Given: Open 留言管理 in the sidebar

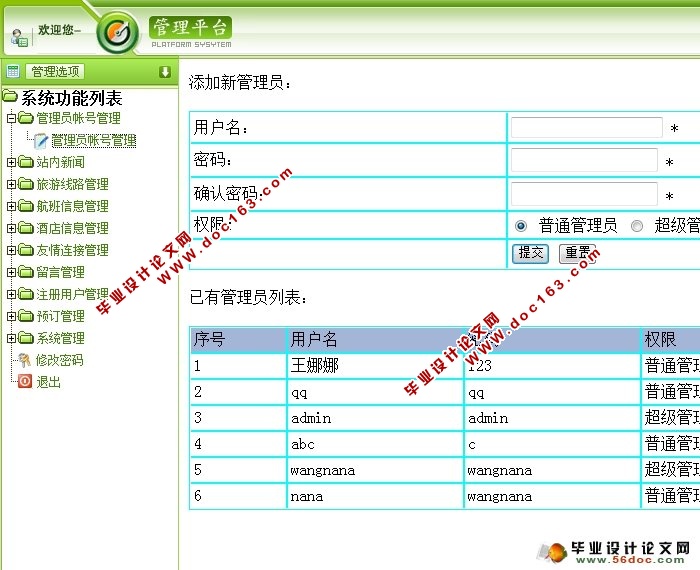Looking at the screenshot, I should pos(60,272).
